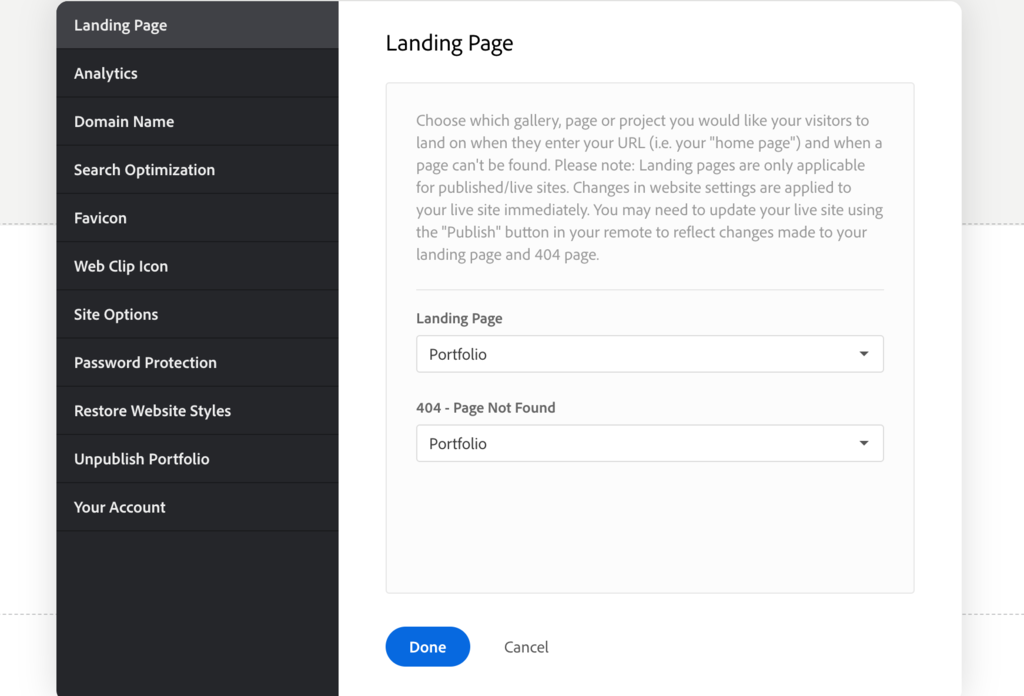This screenshot has height=696, width=1024.
Task: Select Landing Page in the sidebar
Action: [x=197, y=25]
